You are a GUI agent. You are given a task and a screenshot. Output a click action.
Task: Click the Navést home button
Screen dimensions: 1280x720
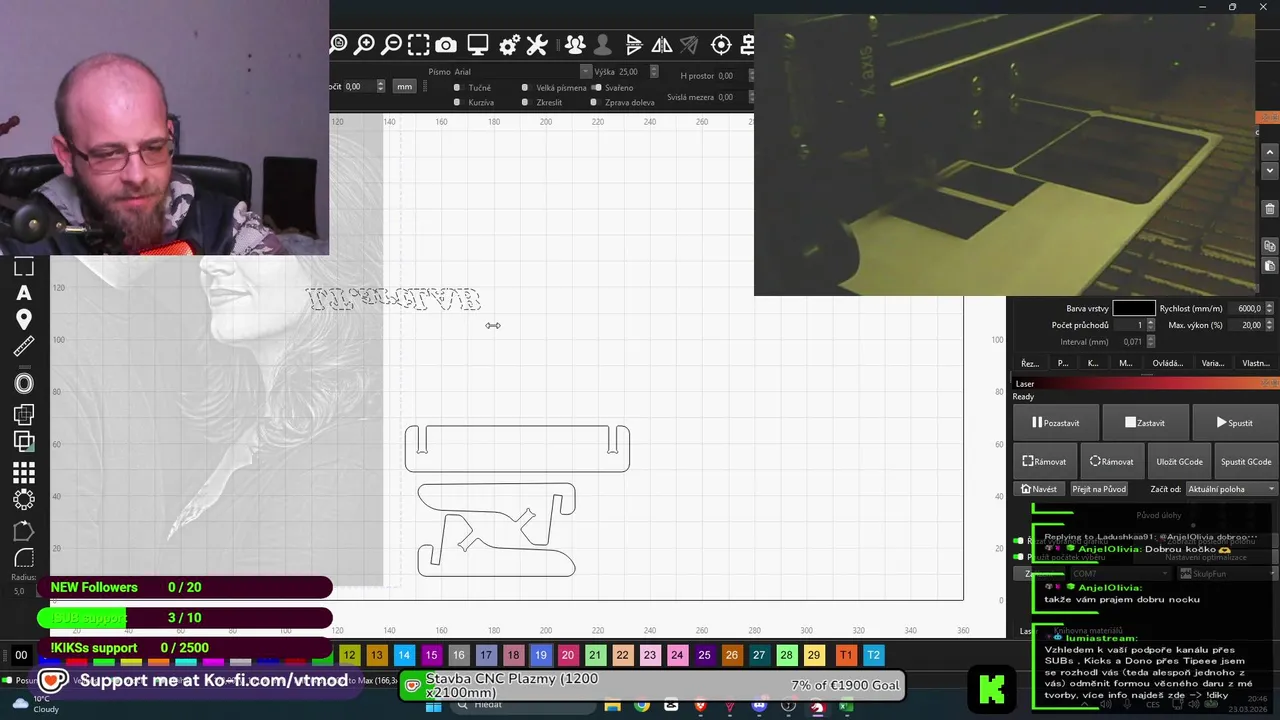(1039, 489)
